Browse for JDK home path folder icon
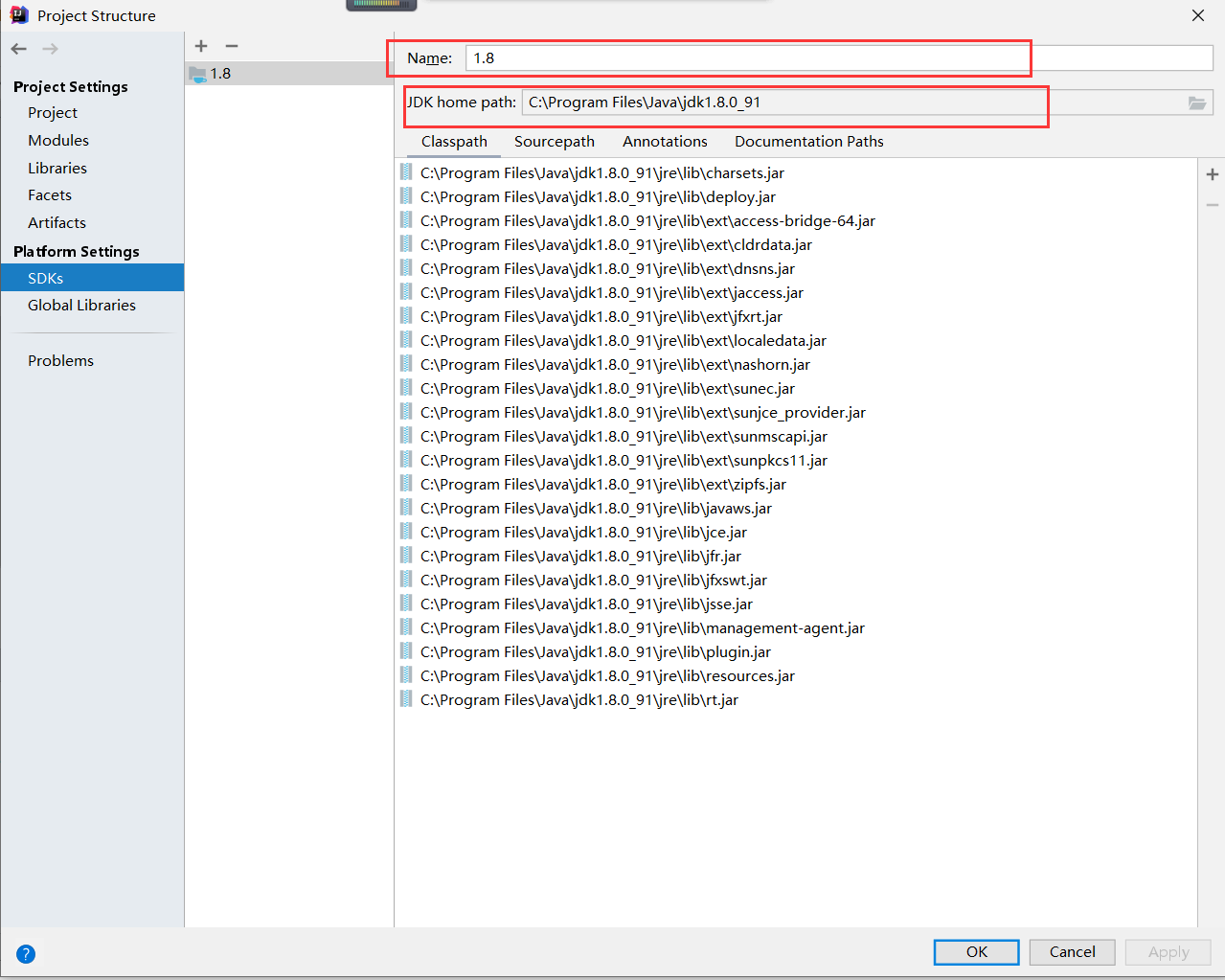Image resolution: width=1225 pixels, height=980 pixels. [1197, 103]
